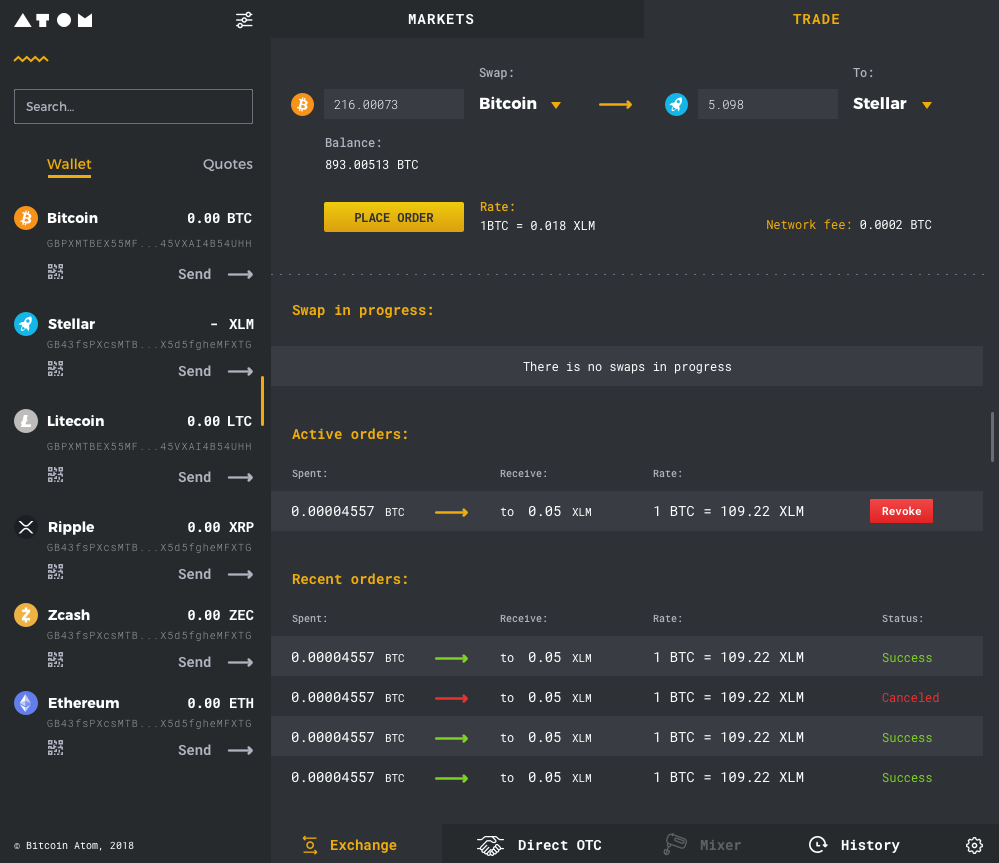Viewport: 999px width, 863px height.
Task: Click the Network fee 0.0002 BTC value
Action: tap(895, 225)
